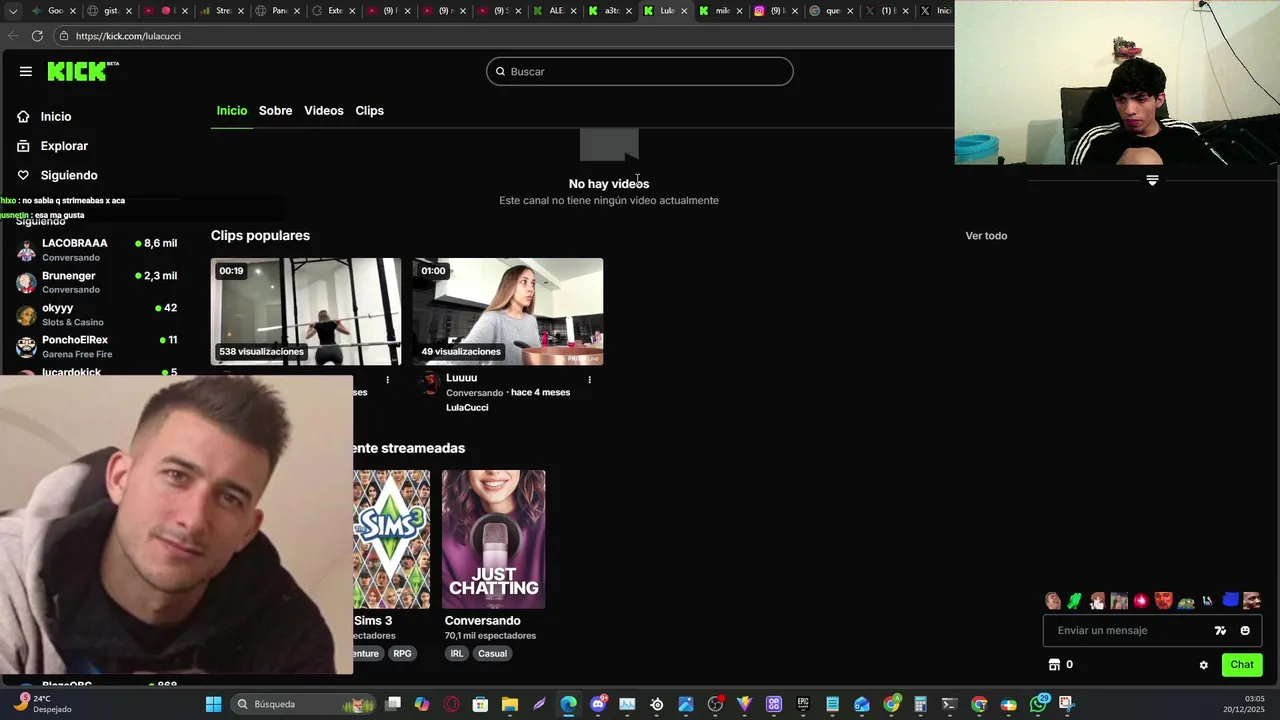The width and height of the screenshot is (1280, 720).
Task: Click the kick.com/lulacucci address bar
Action: pyautogui.click(x=500, y=36)
